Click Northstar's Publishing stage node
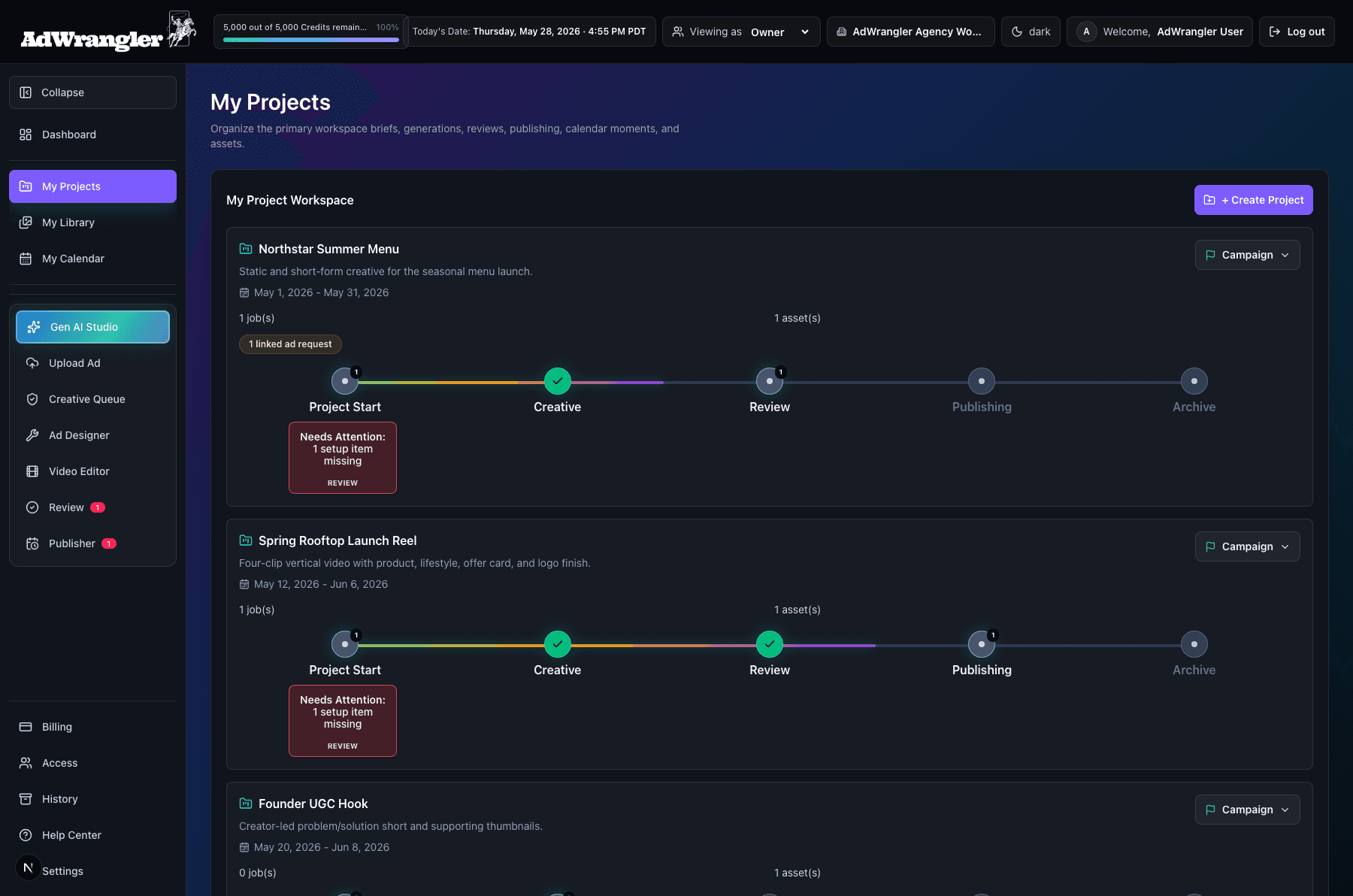The width and height of the screenshot is (1353, 896). [982, 381]
